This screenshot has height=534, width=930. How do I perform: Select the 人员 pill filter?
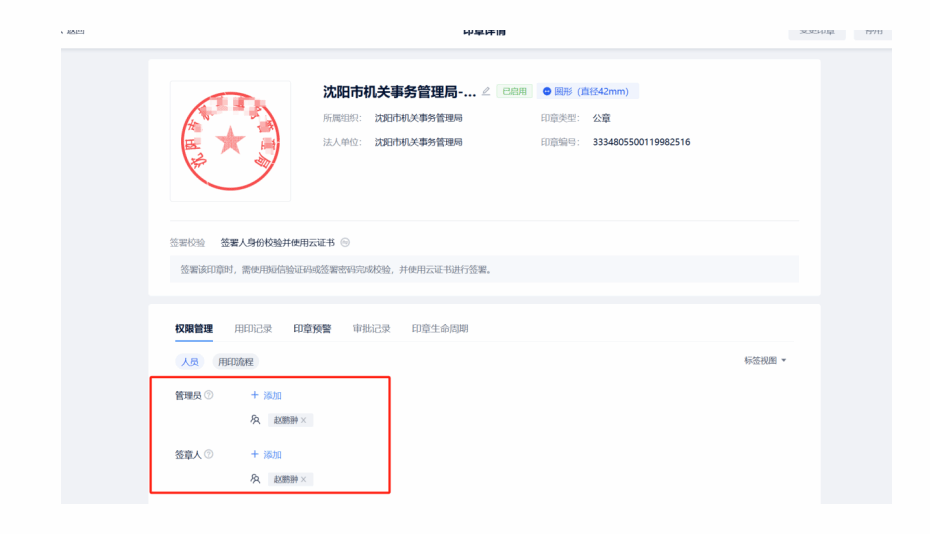pos(189,362)
